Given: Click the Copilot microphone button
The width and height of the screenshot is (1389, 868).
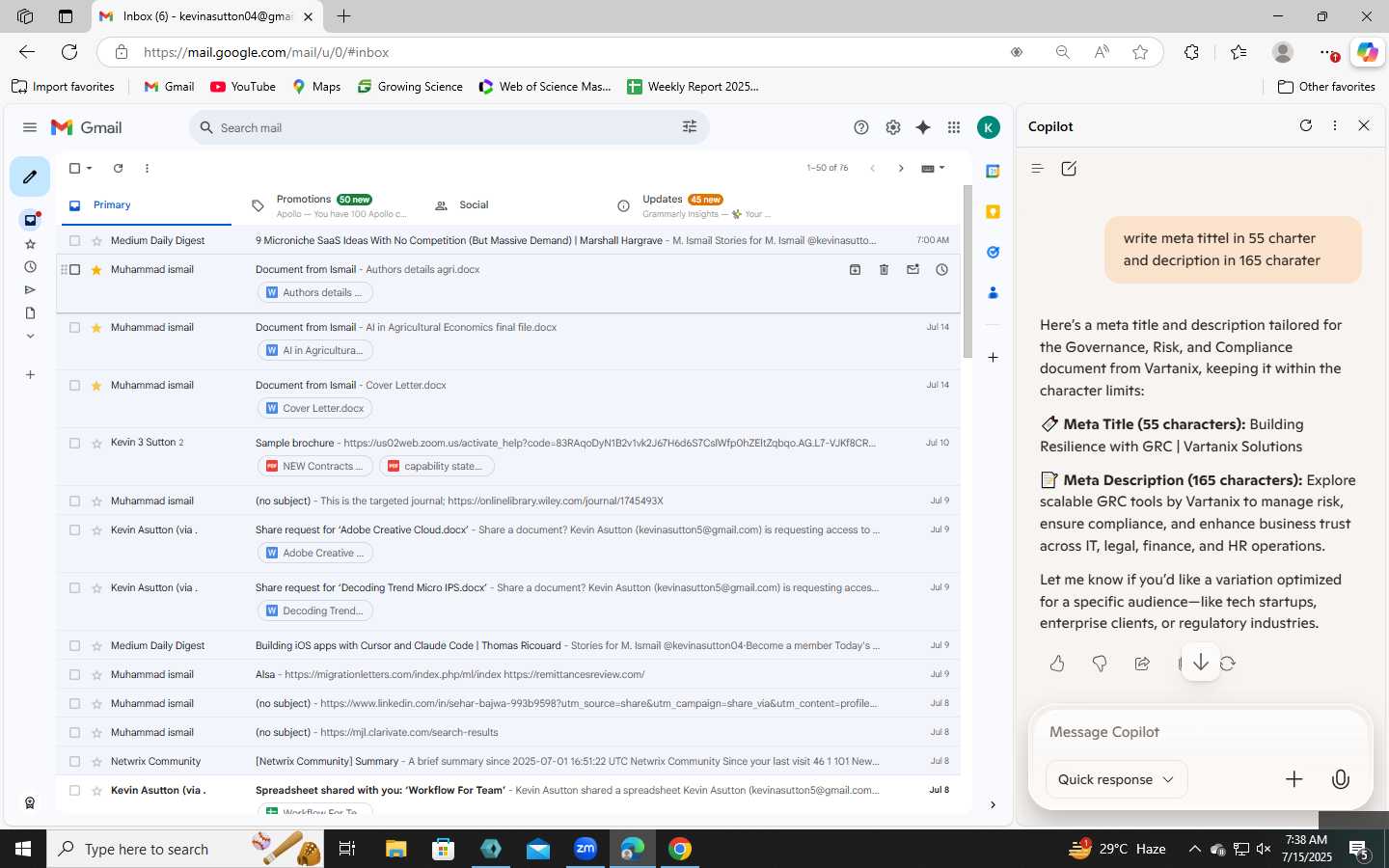Looking at the screenshot, I should (x=1341, y=779).
